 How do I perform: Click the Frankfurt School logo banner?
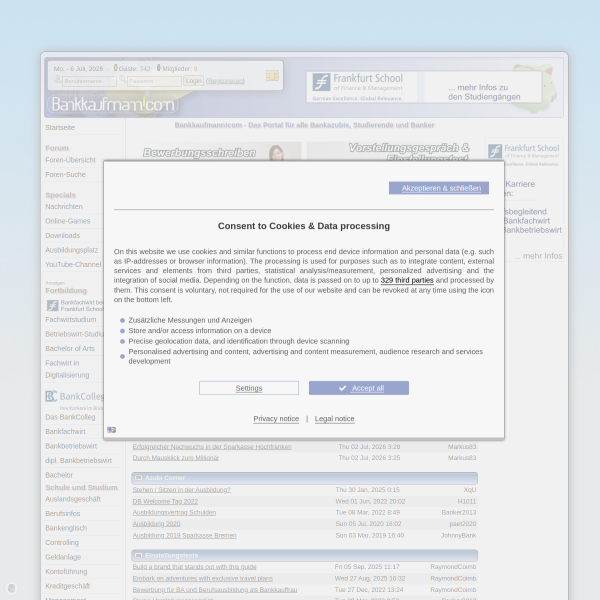(362, 87)
